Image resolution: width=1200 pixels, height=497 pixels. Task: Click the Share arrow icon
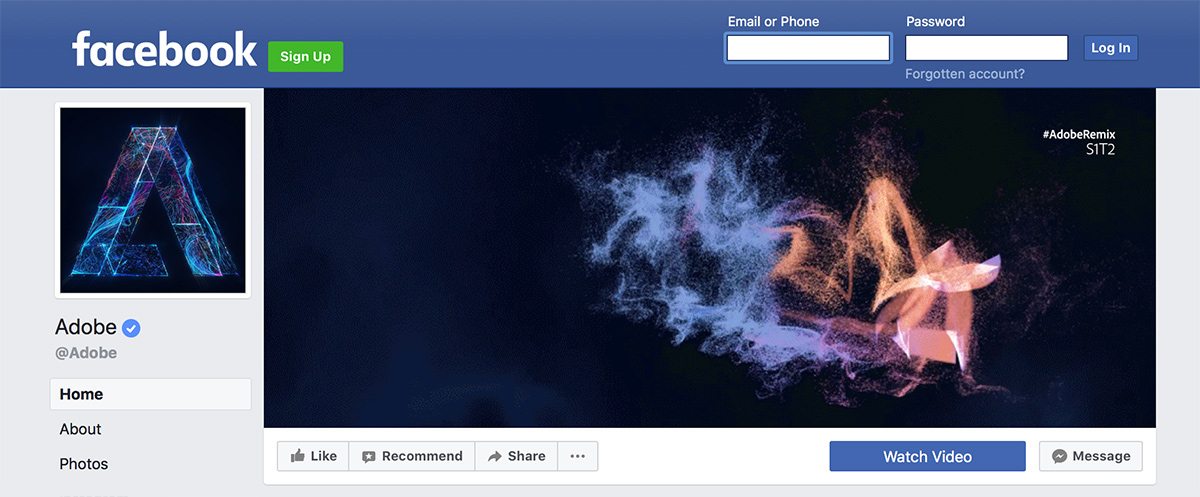pyautogui.click(x=494, y=456)
